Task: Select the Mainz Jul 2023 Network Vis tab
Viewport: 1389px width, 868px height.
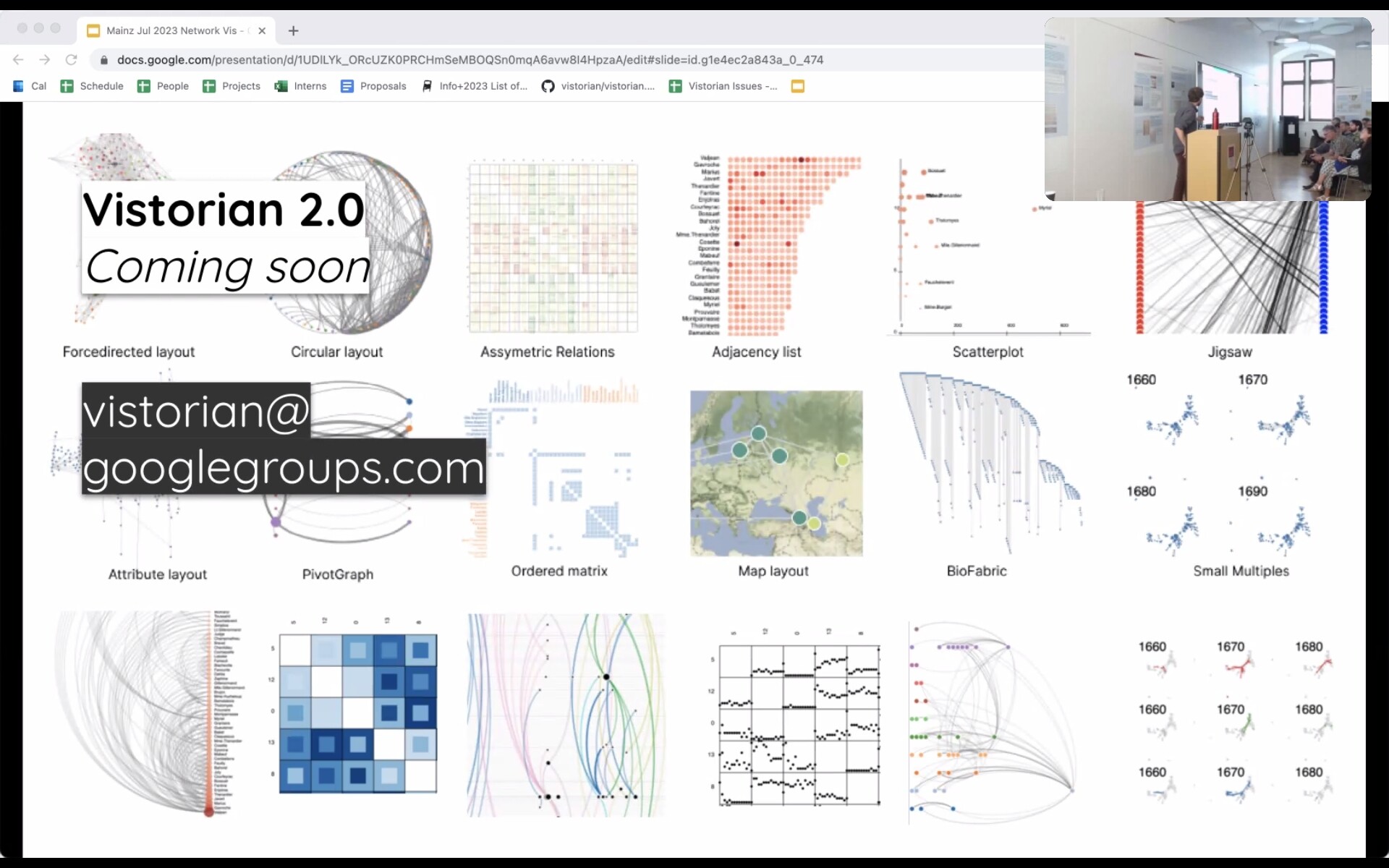Action: click(176, 30)
